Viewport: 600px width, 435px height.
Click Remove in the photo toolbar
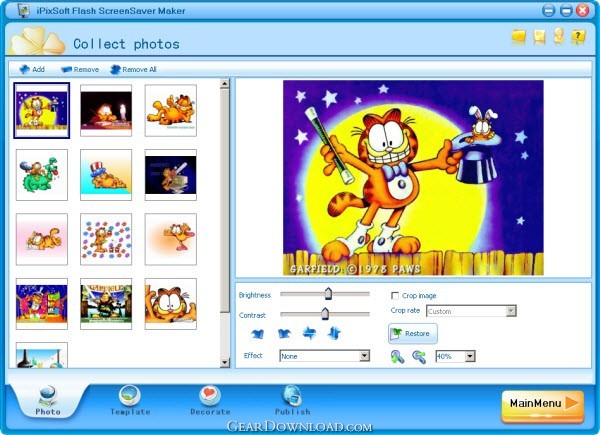point(80,69)
